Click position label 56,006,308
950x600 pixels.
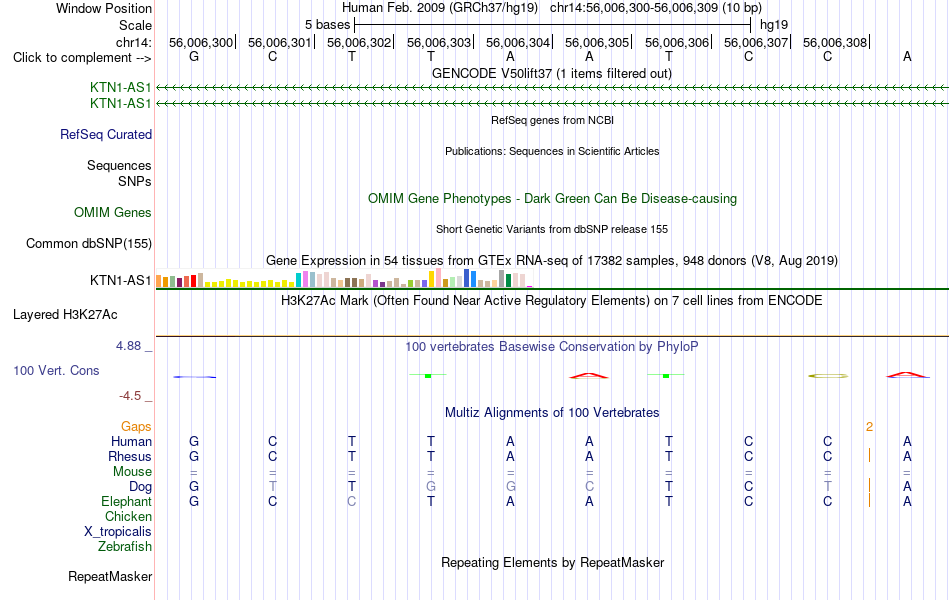(x=834, y=42)
